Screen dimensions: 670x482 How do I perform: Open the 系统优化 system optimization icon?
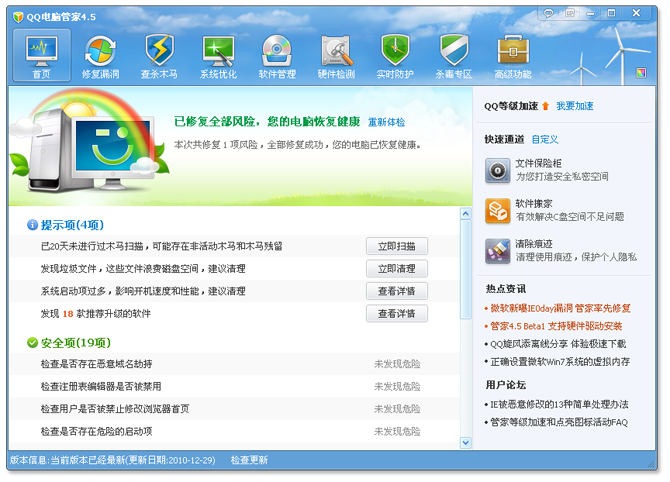point(218,56)
